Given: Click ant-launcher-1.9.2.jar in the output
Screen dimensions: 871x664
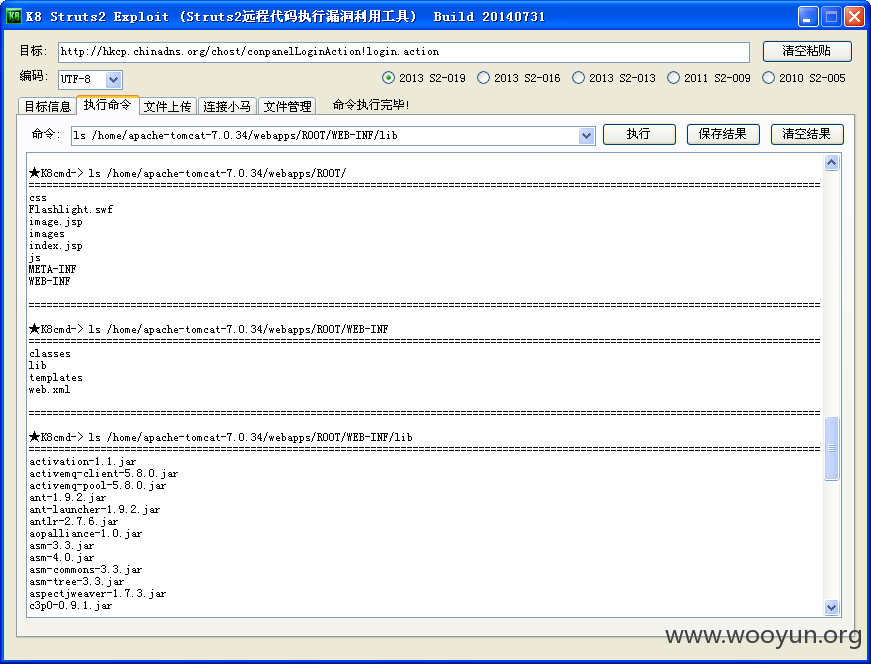Looking at the screenshot, I should (94, 510).
